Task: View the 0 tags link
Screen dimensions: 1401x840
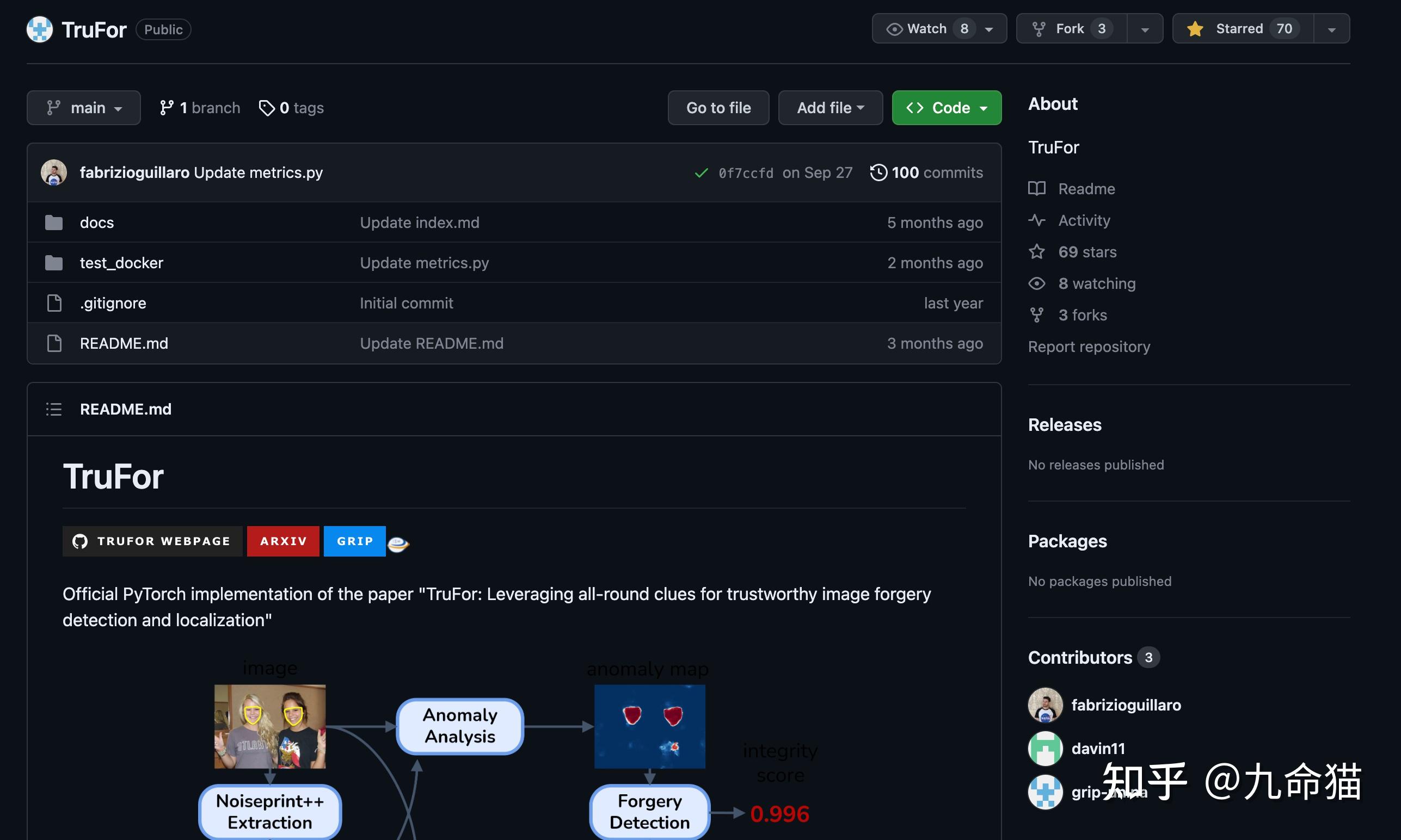Action: tap(291, 108)
